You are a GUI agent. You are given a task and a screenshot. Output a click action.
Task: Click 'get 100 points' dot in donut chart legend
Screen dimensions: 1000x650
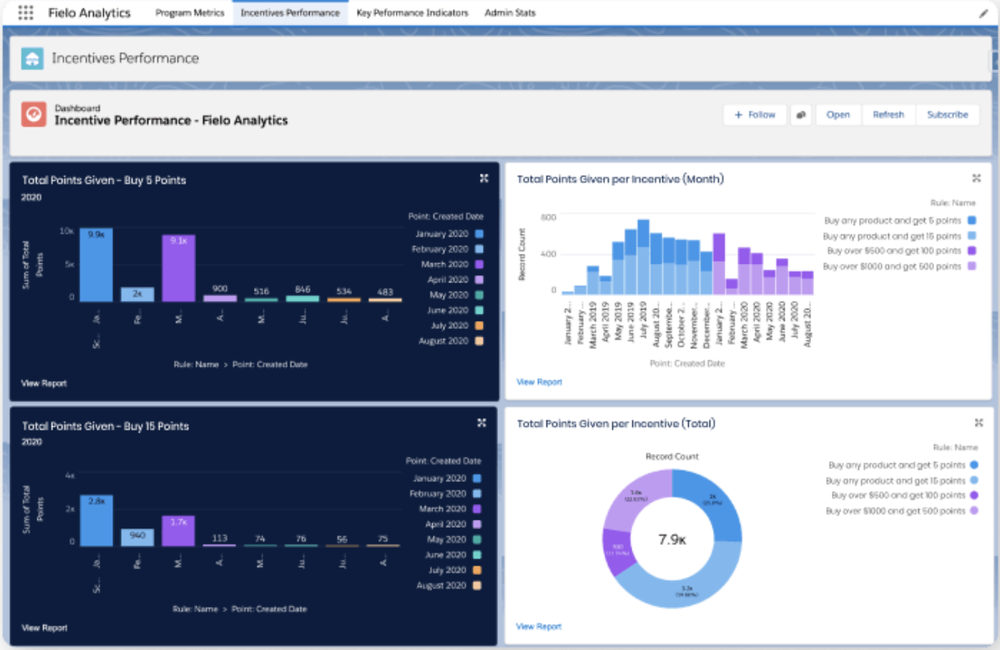point(974,495)
